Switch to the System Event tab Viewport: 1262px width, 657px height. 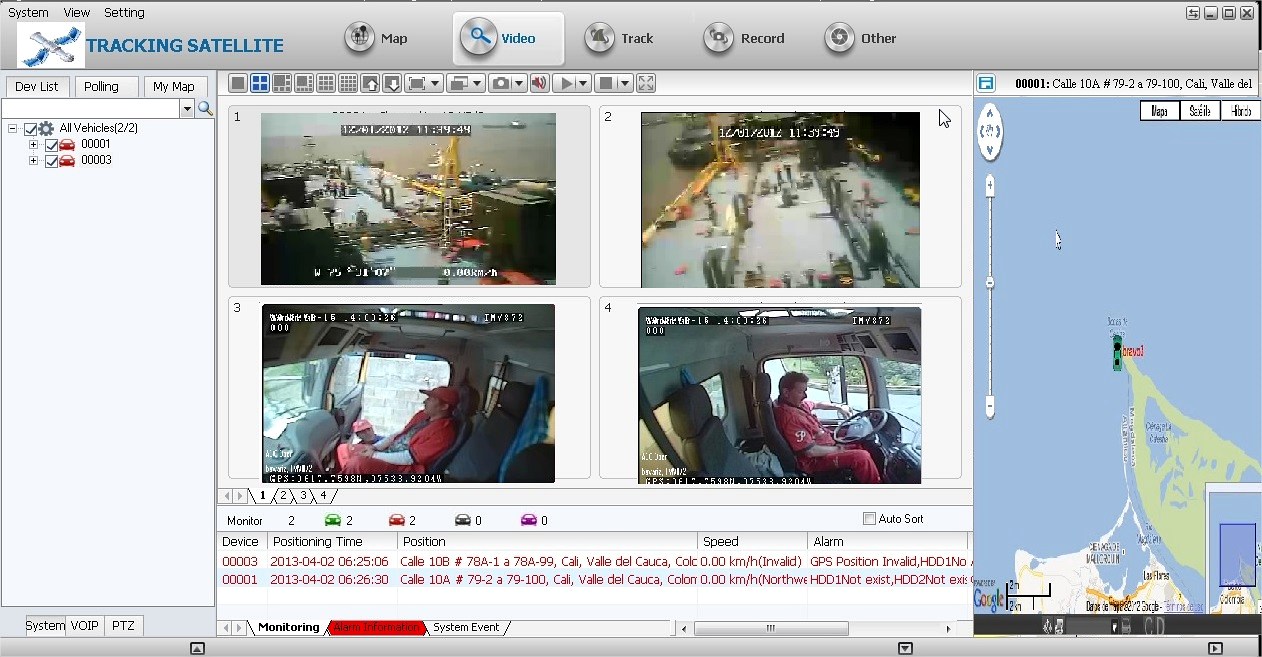(x=466, y=627)
